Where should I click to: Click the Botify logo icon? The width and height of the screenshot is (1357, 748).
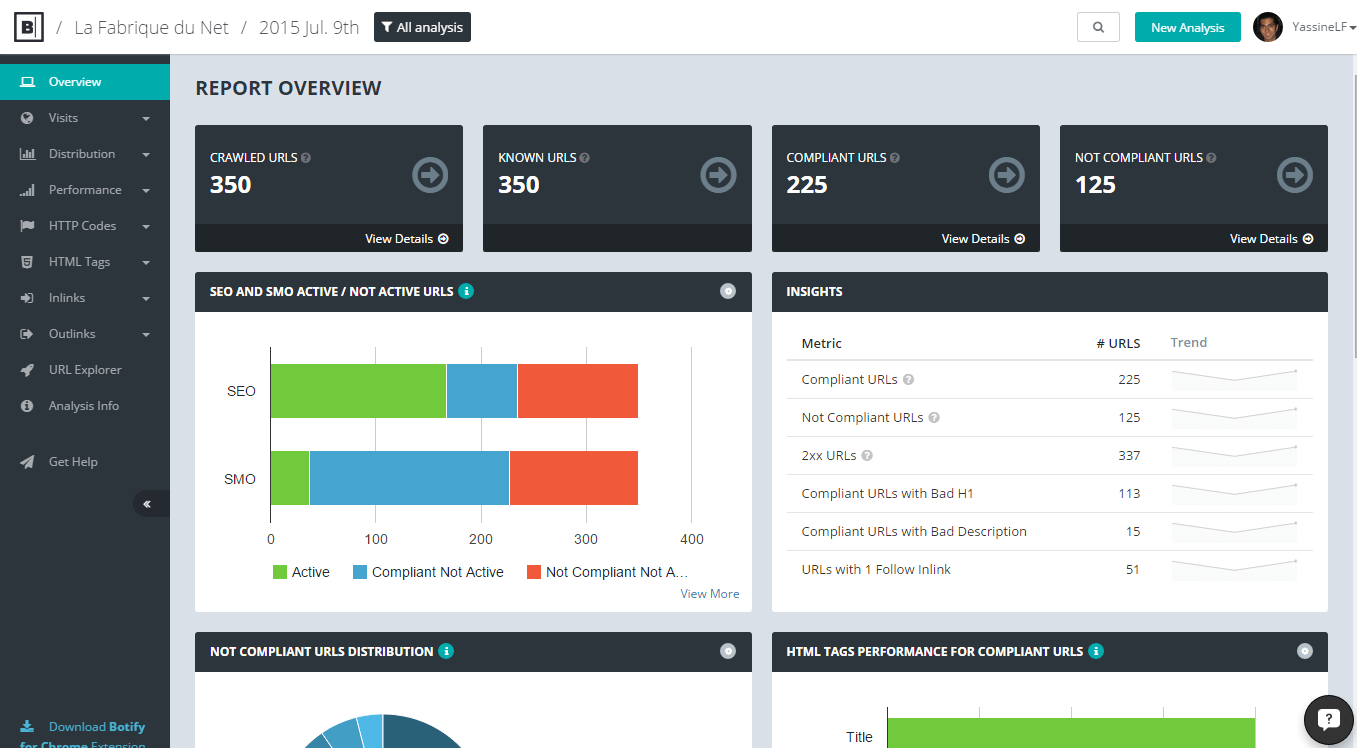28,28
